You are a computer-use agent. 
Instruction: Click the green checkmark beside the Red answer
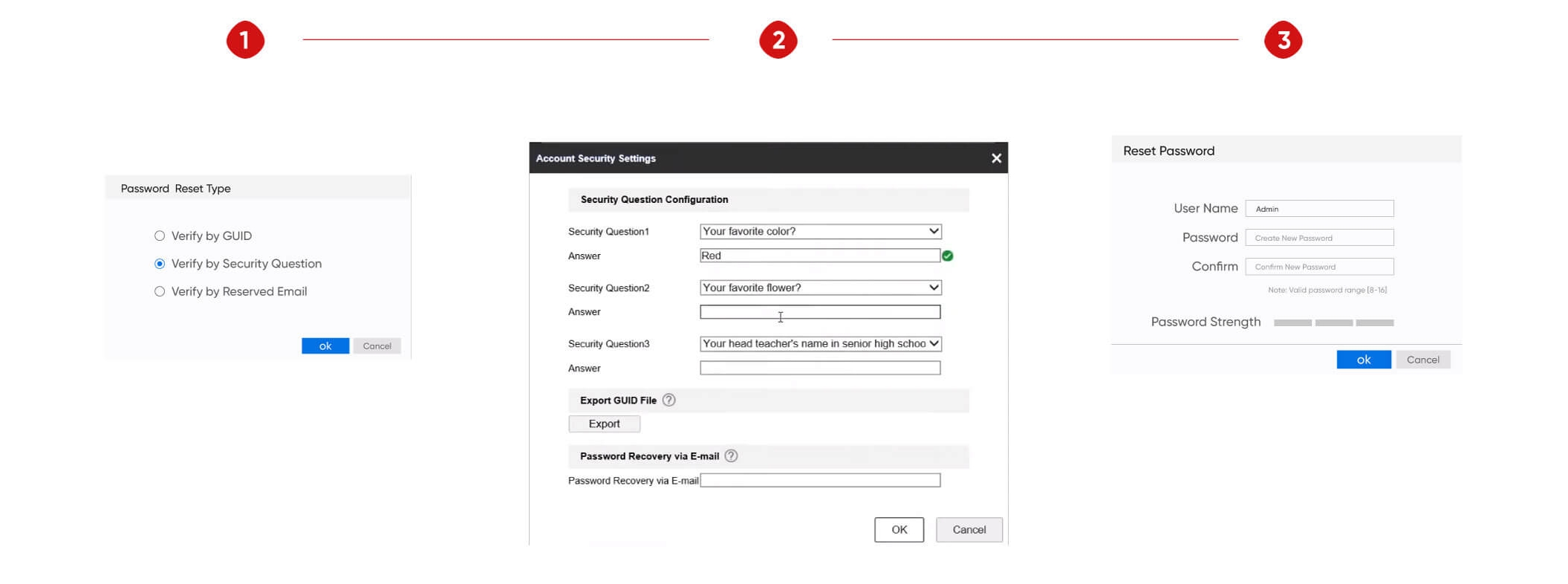tap(948, 256)
